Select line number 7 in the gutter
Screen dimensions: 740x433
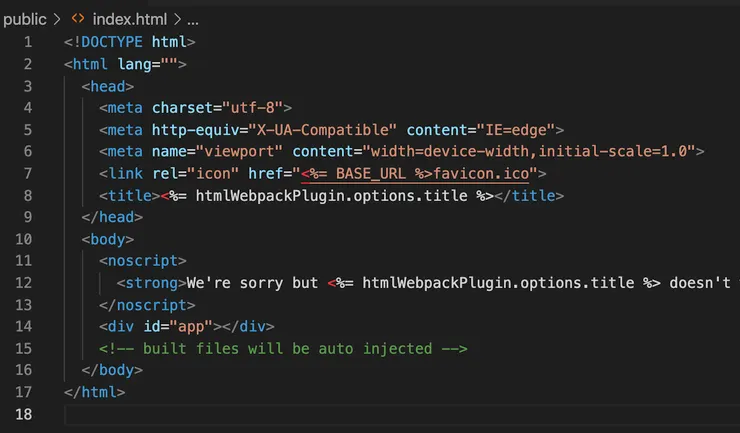pyautogui.click(x=27, y=173)
